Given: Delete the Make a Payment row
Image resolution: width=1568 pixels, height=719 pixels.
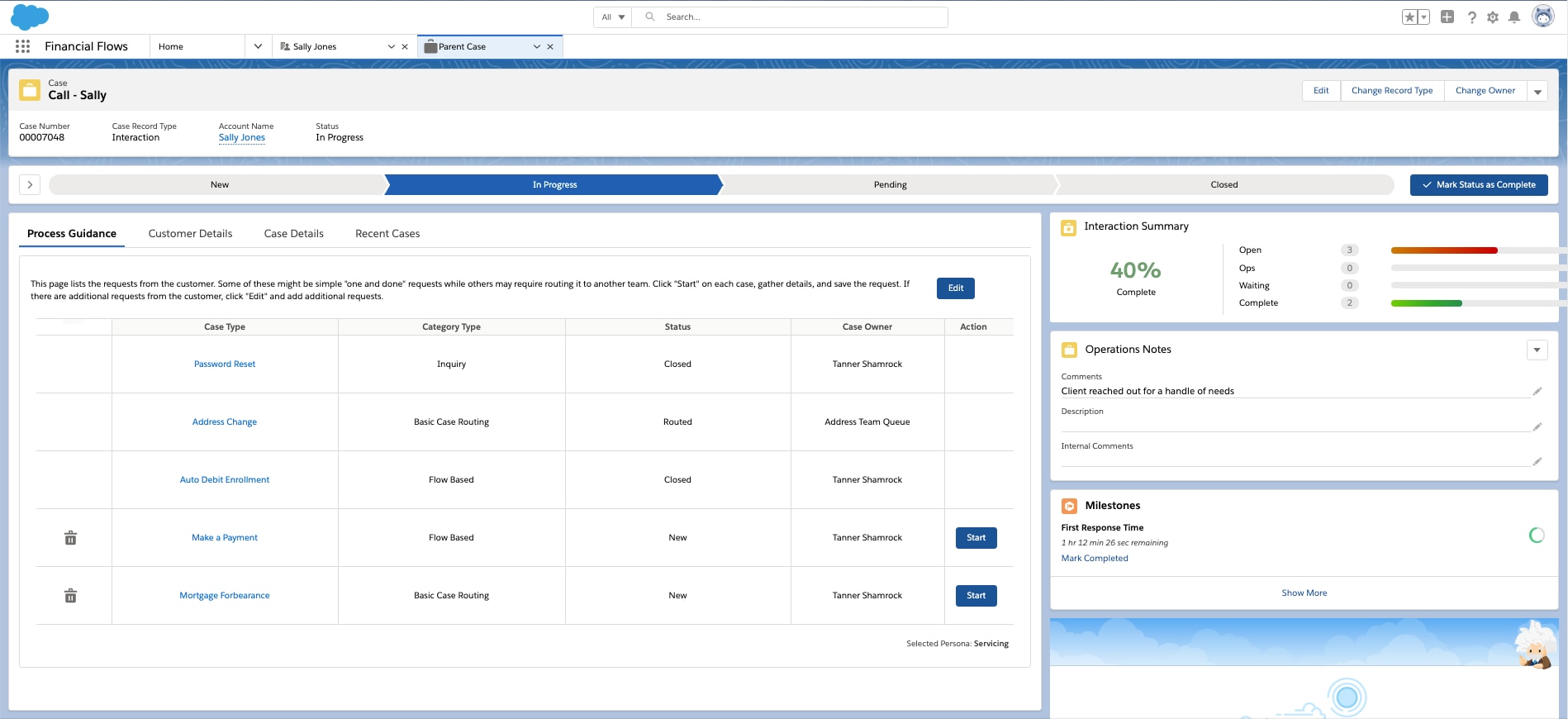Looking at the screenshot, I should (x=71, y=538).
